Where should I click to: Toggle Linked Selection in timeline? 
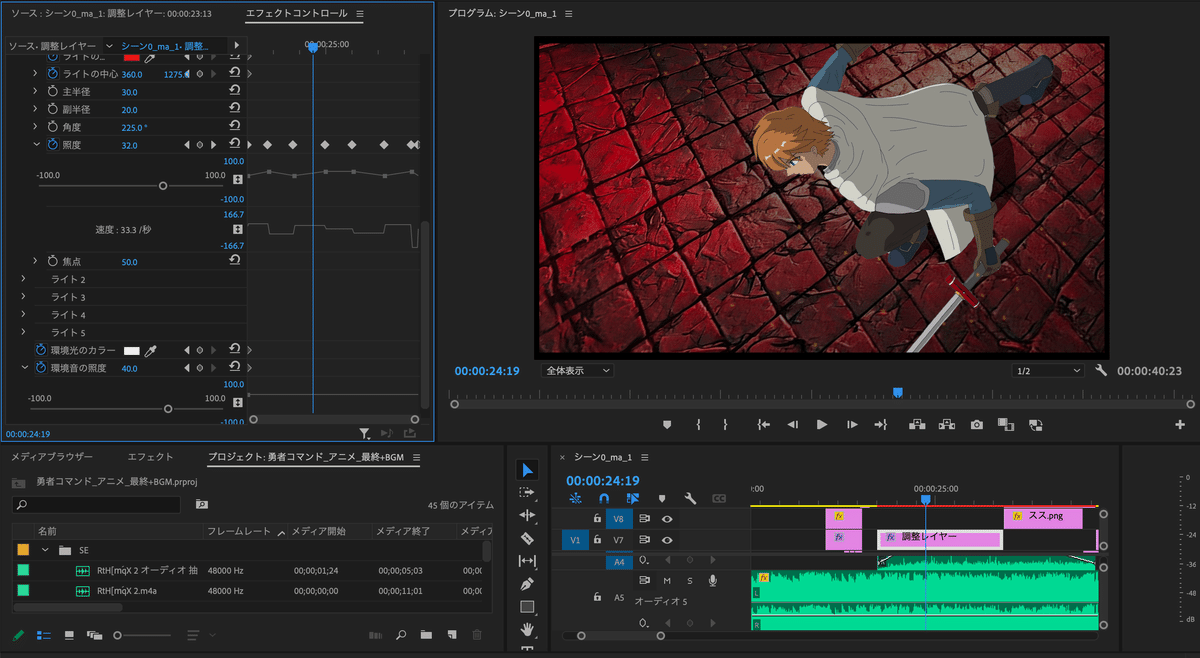633,498
